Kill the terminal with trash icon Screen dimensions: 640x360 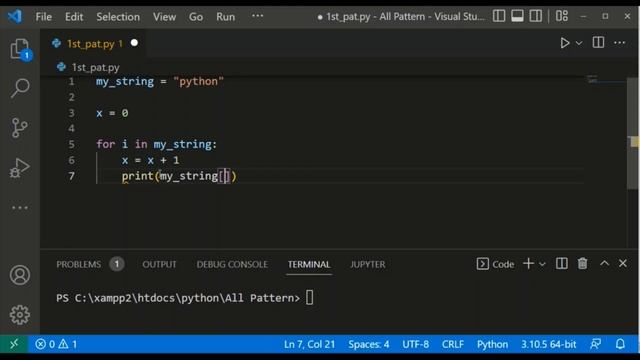(x=582, y=264)
